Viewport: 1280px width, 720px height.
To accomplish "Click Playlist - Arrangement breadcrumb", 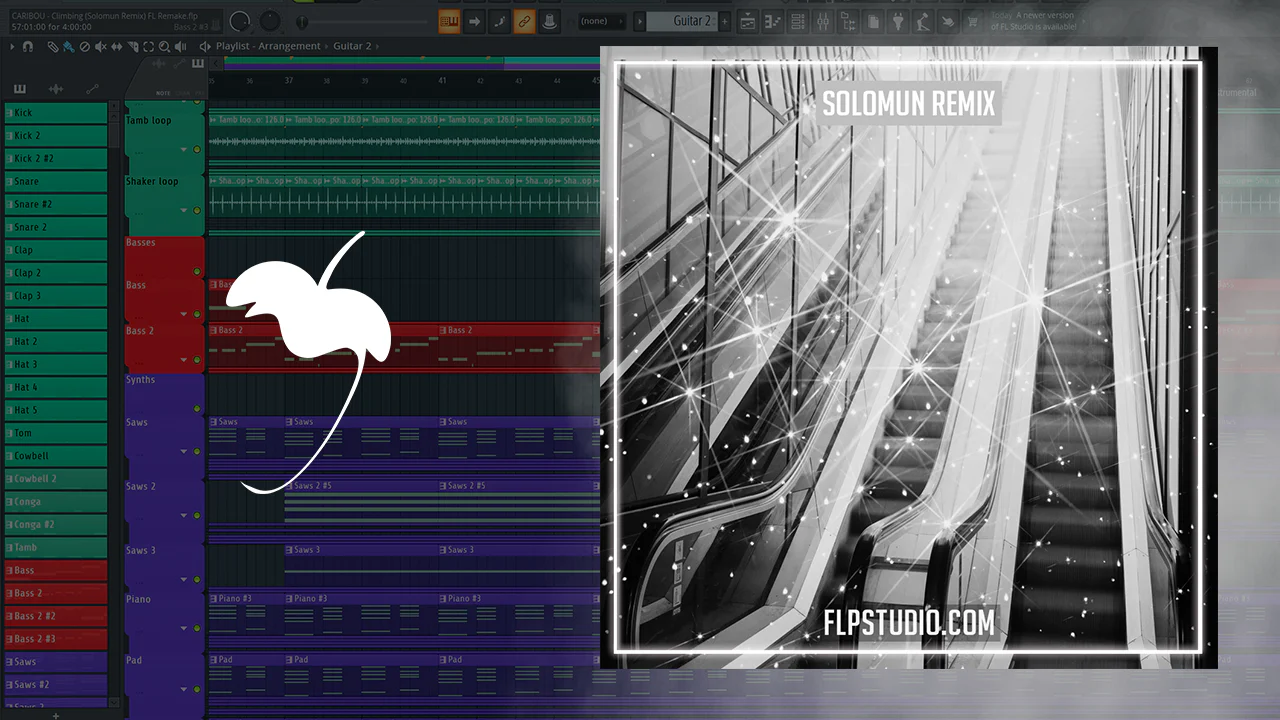I will [268, 46].
